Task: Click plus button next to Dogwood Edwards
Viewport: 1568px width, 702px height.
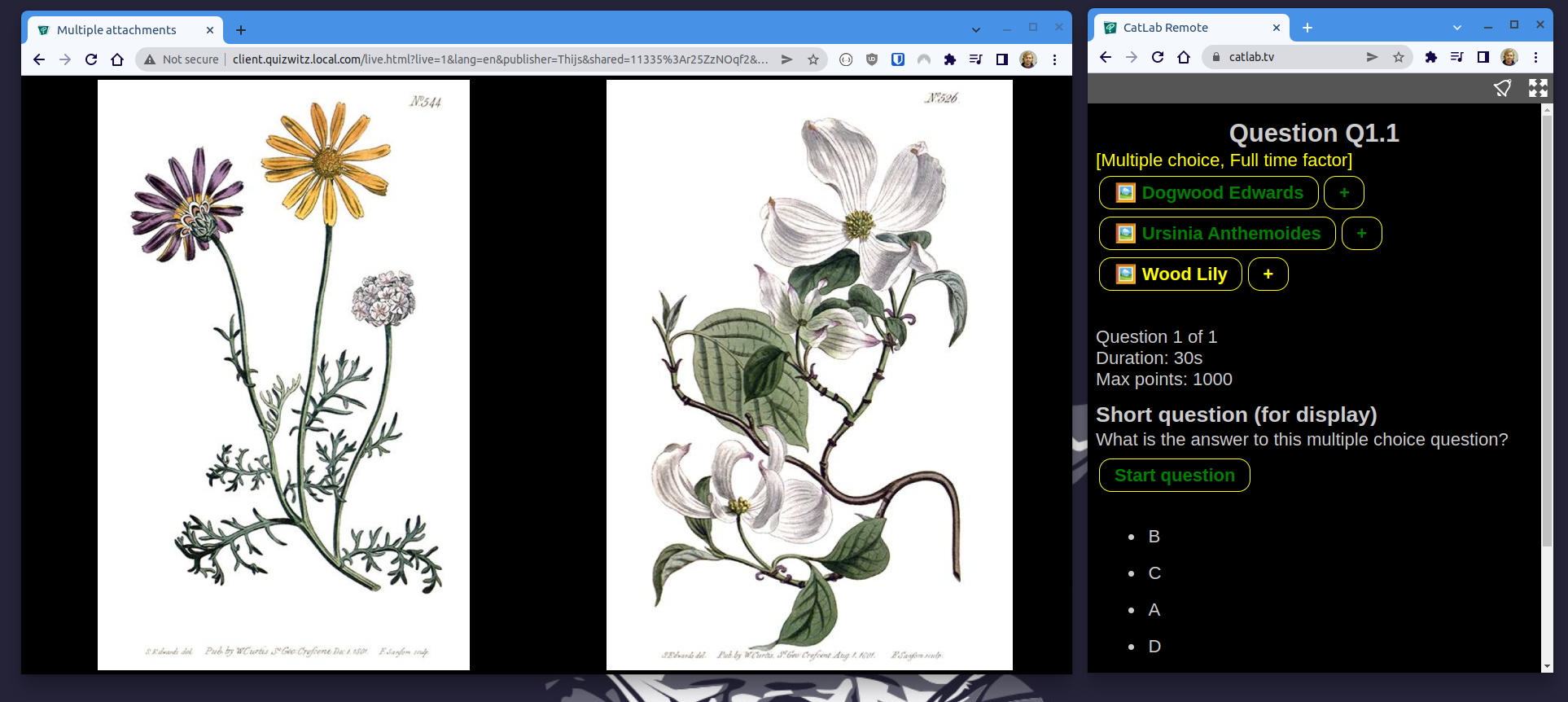Action: tap(1344, 193)
